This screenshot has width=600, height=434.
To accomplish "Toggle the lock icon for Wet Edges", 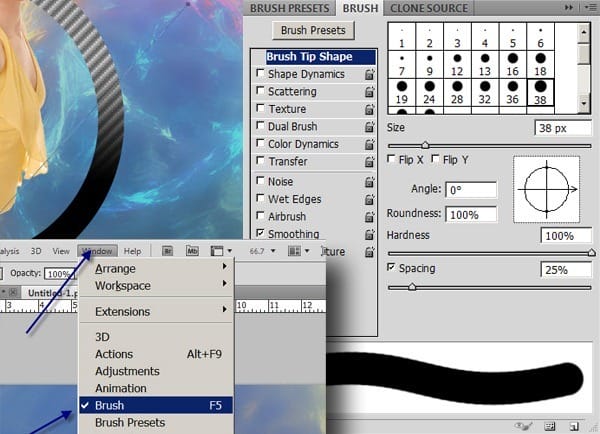I will [x=369, y=199].
